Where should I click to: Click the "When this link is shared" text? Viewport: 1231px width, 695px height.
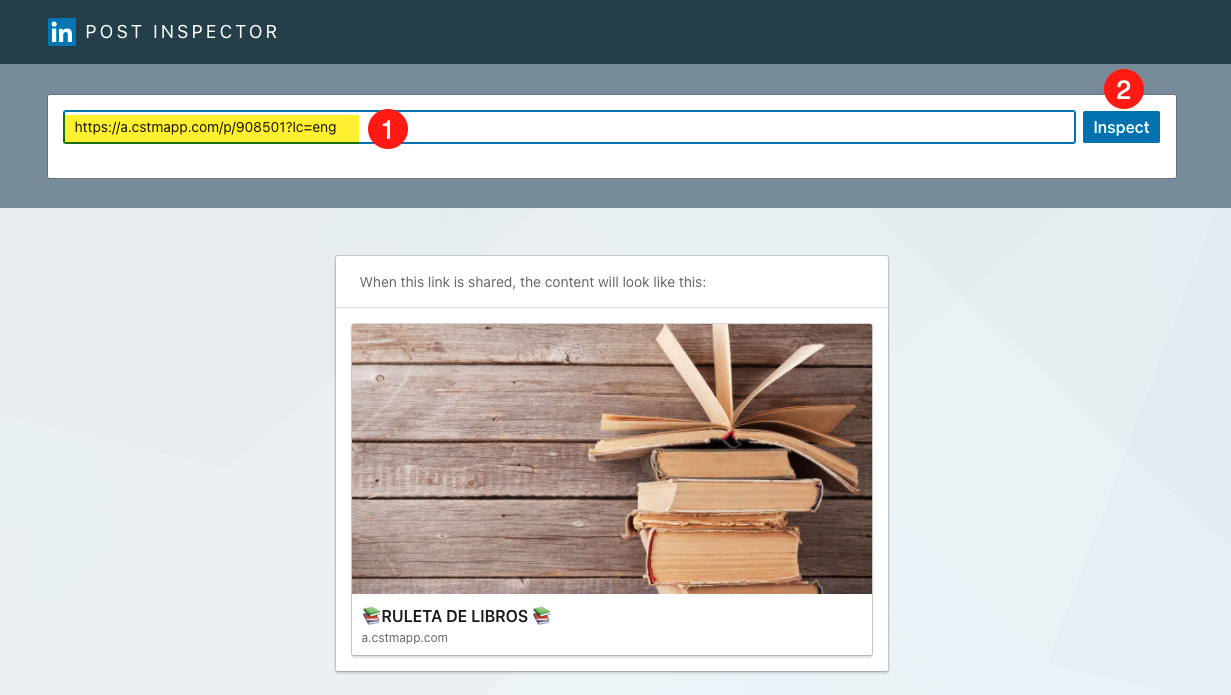click(533, 282)
